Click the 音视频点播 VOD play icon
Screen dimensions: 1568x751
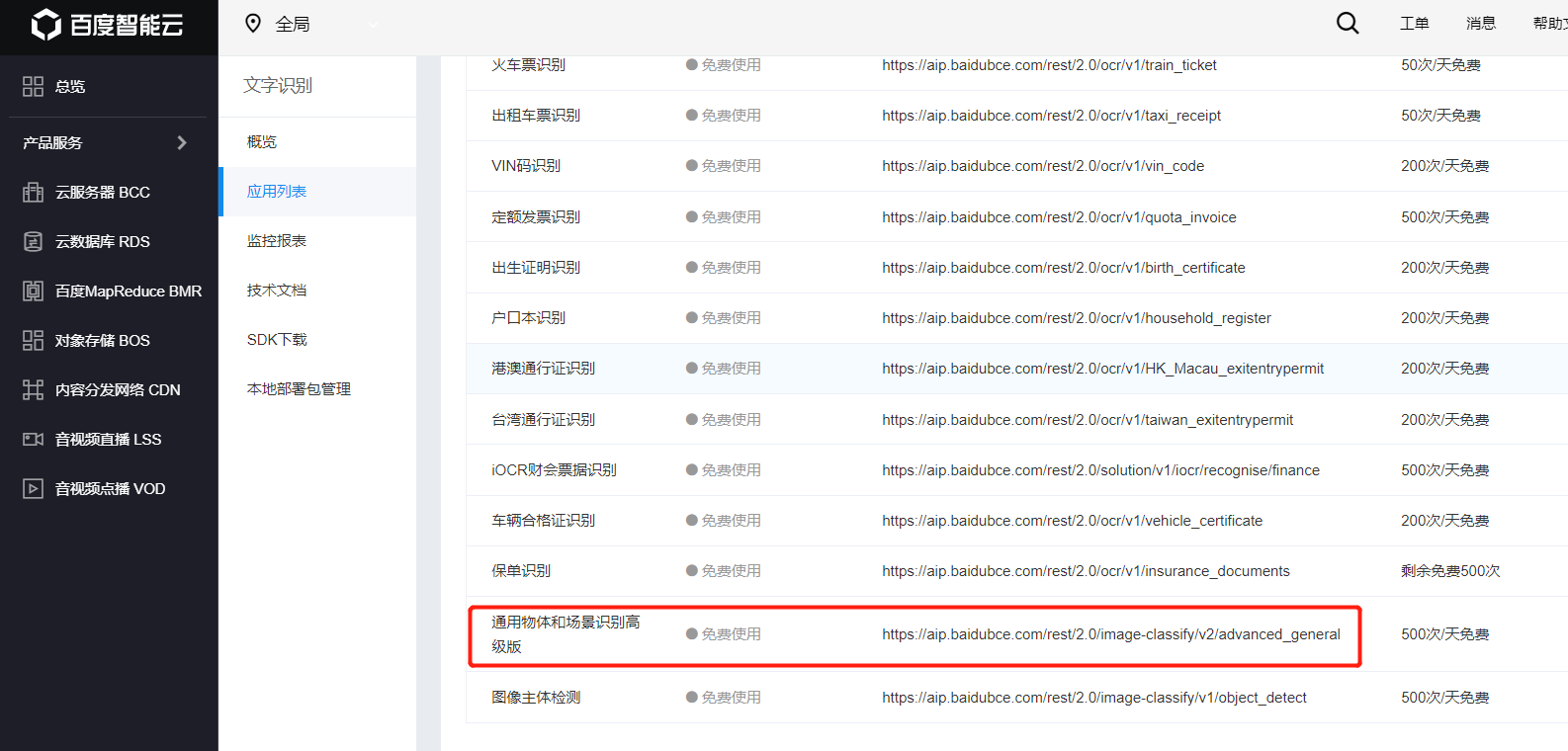coord(33,488)
